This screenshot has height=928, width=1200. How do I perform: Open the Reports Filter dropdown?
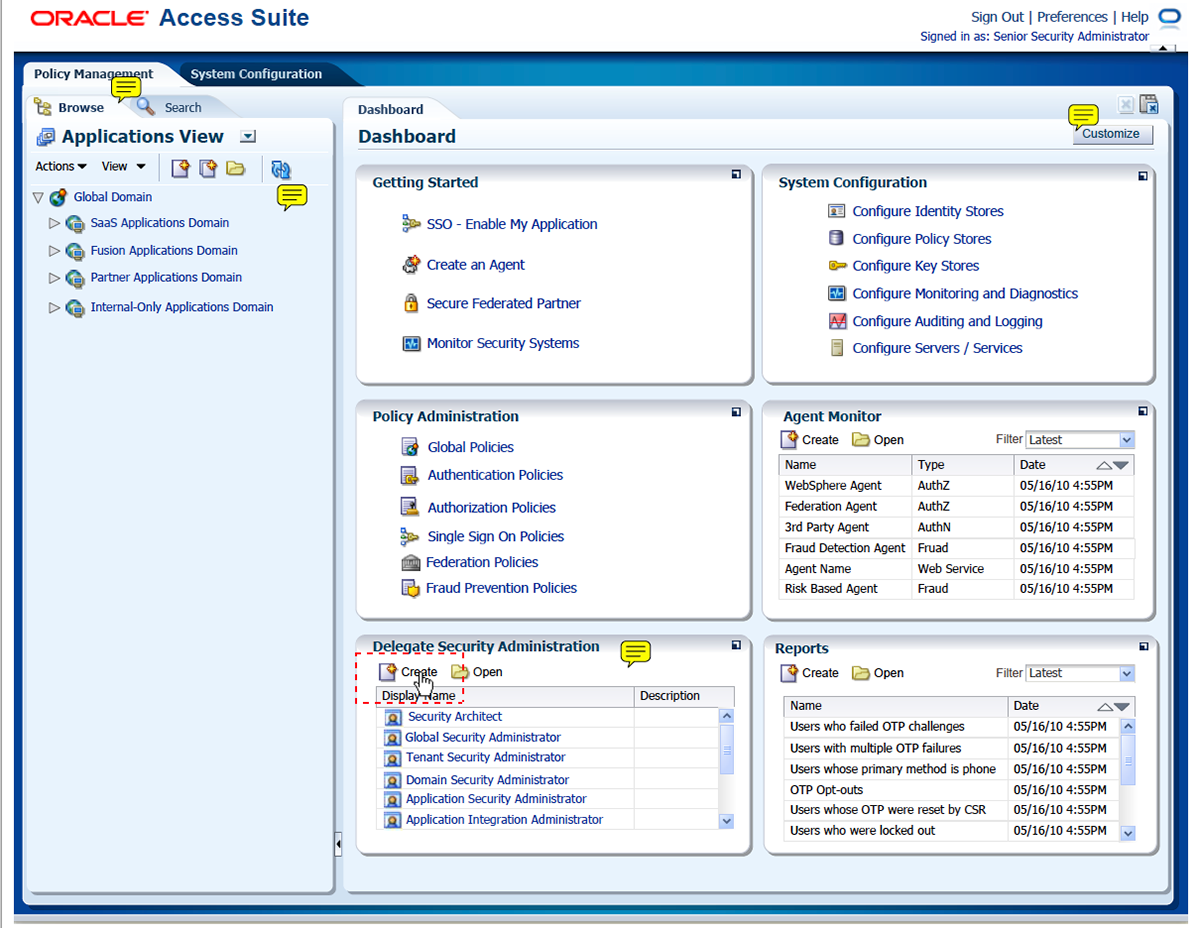tap(1127, 673)
